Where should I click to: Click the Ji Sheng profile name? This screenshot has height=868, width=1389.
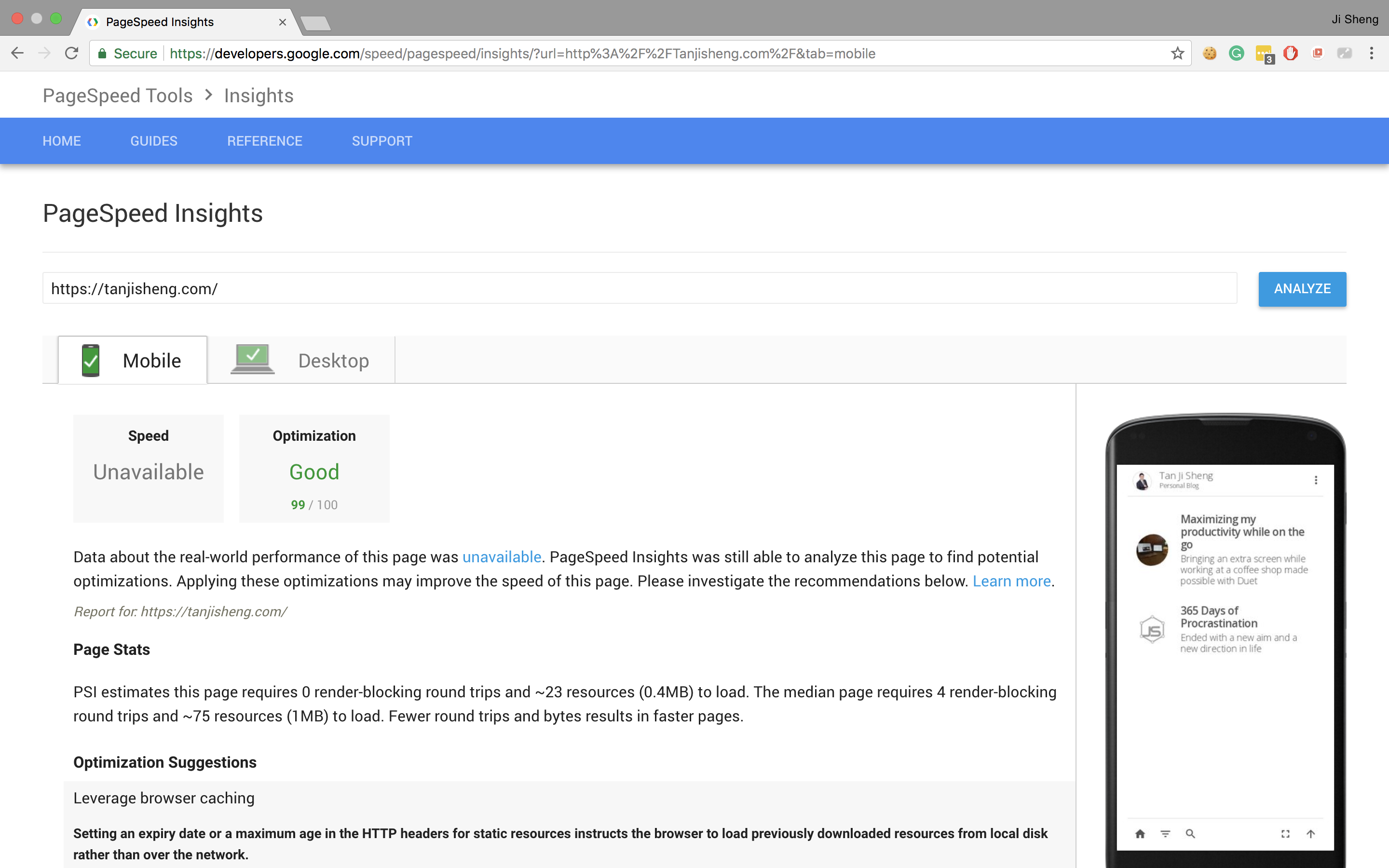click(1355, 19)
